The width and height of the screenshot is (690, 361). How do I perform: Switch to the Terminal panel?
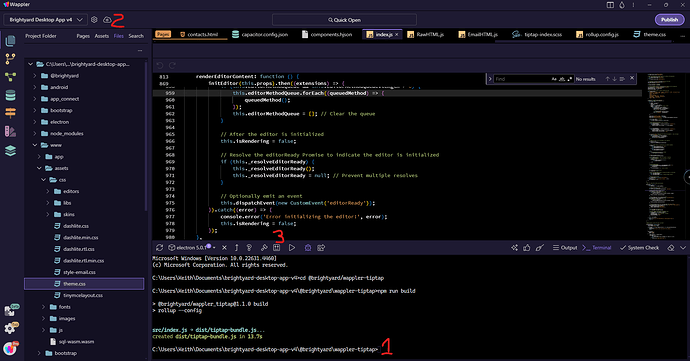click(597, 248)
